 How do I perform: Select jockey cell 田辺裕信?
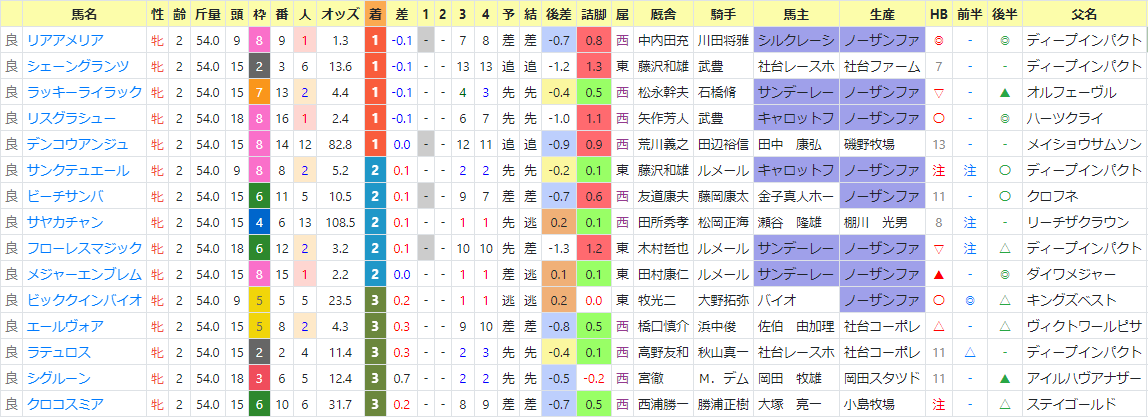tap(723, 145)
